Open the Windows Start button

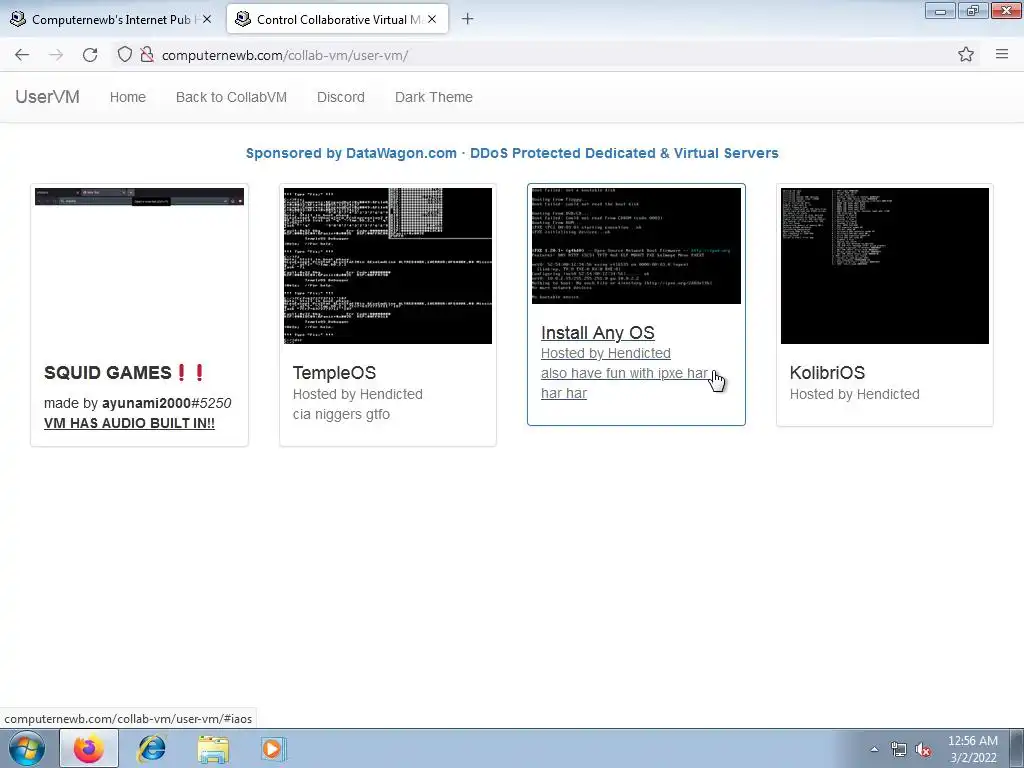[26, 748]
